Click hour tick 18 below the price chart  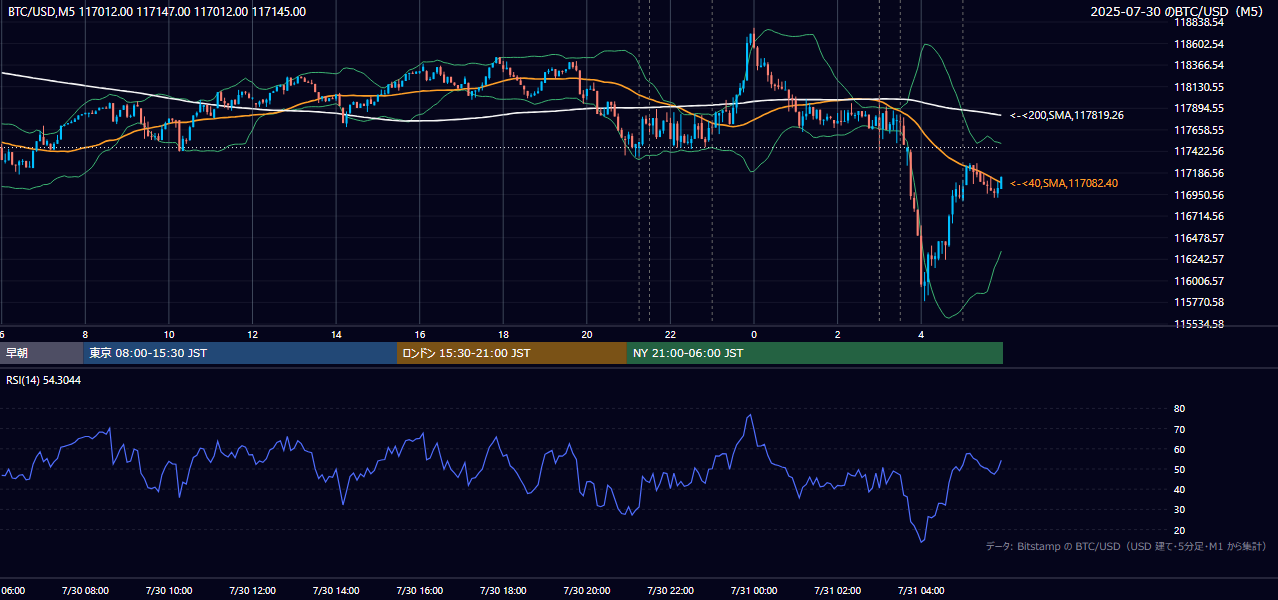[x=503, y=334]
